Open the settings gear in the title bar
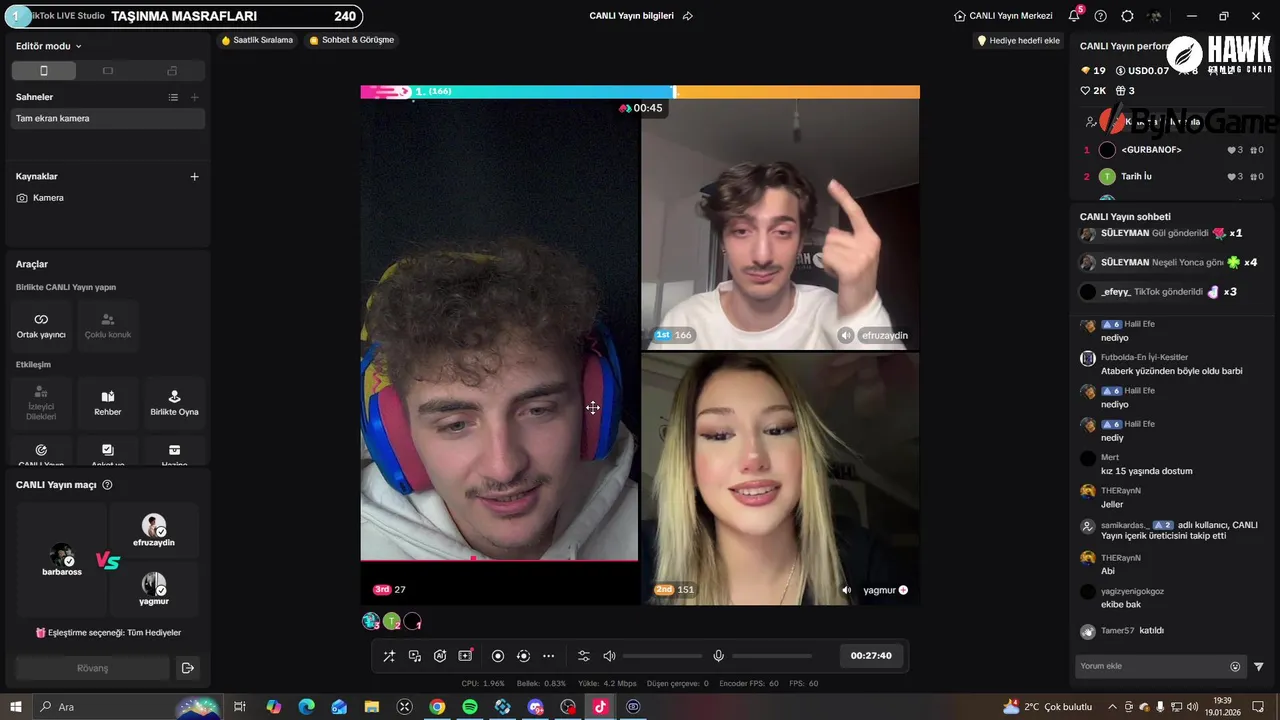Viewport: 1280px width, 720px height. pos(1128,16)
